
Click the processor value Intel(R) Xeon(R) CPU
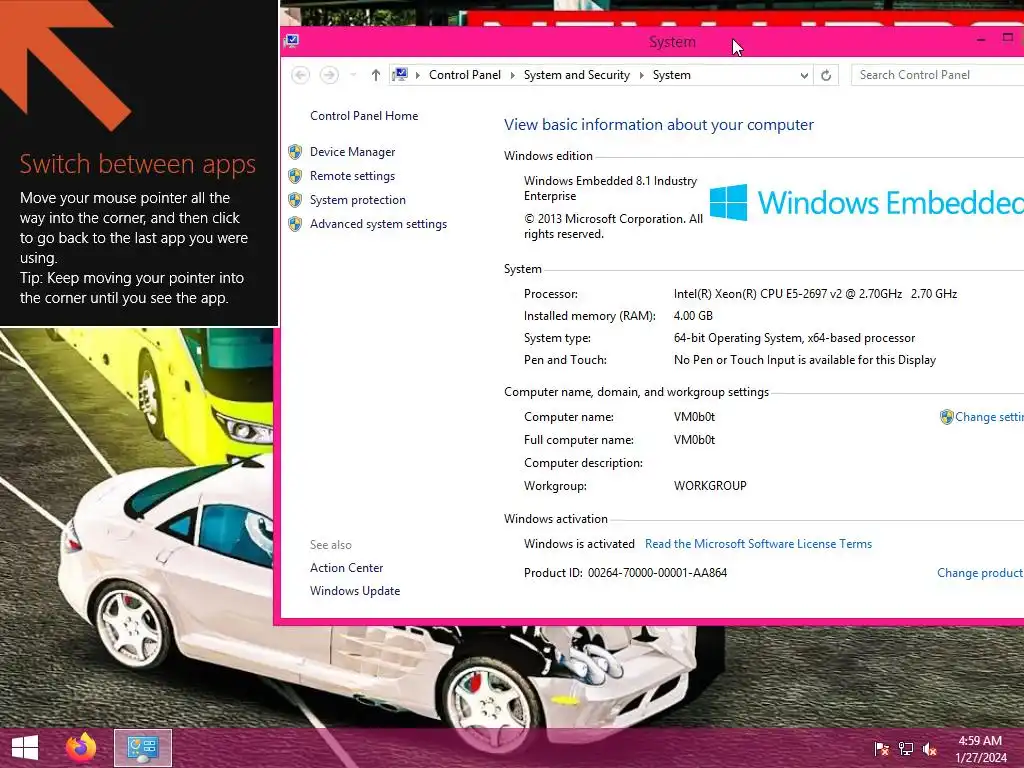tap(816, 294)
